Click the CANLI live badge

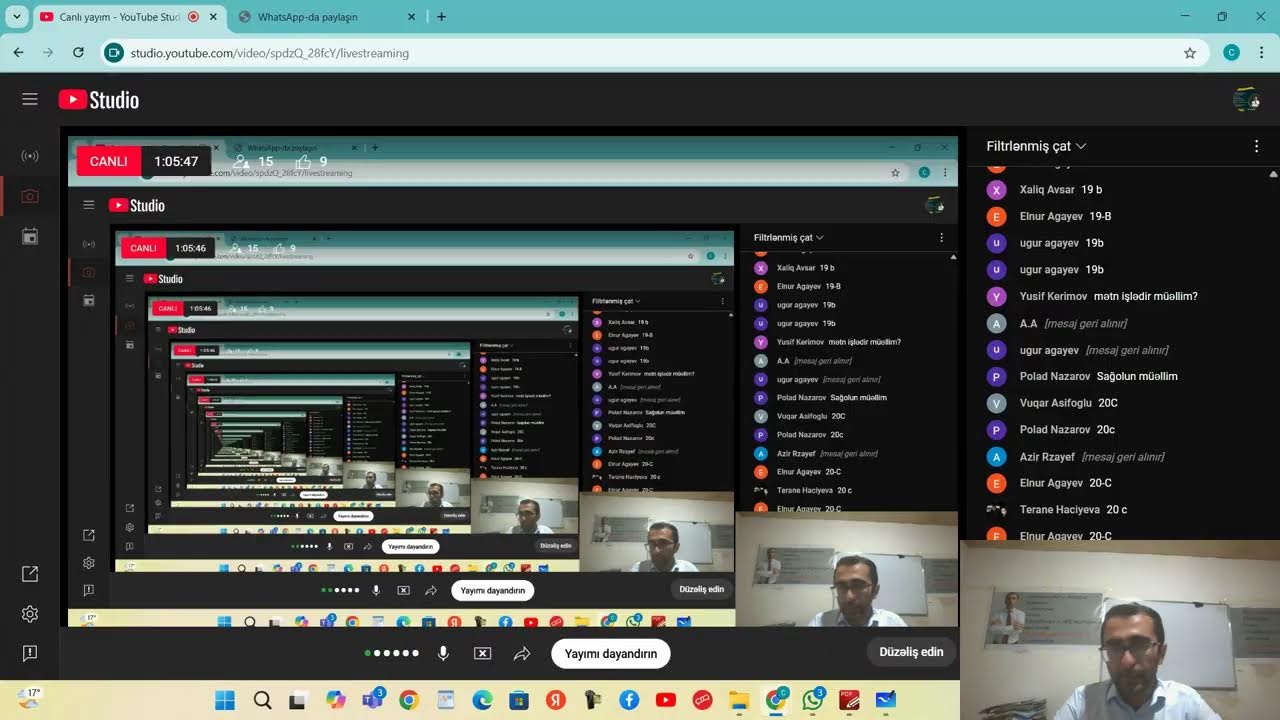tap(109, 161)
